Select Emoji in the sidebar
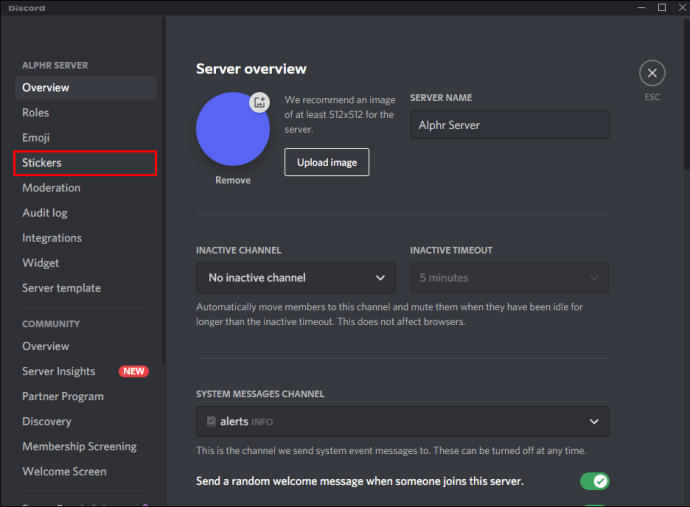 tap(36, 137)
